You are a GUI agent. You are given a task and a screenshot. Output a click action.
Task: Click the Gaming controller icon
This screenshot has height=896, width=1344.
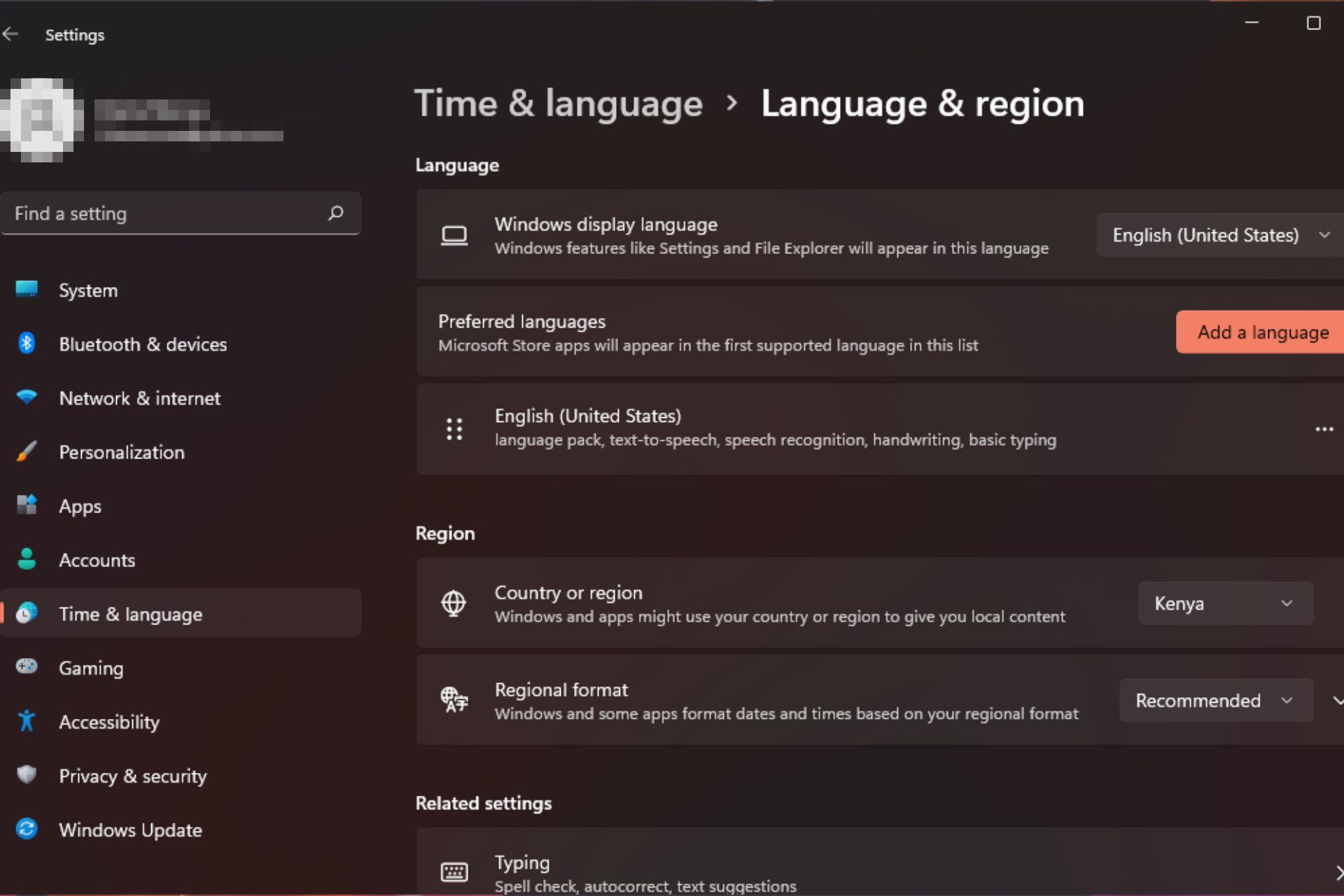click(x=27, y=666)
